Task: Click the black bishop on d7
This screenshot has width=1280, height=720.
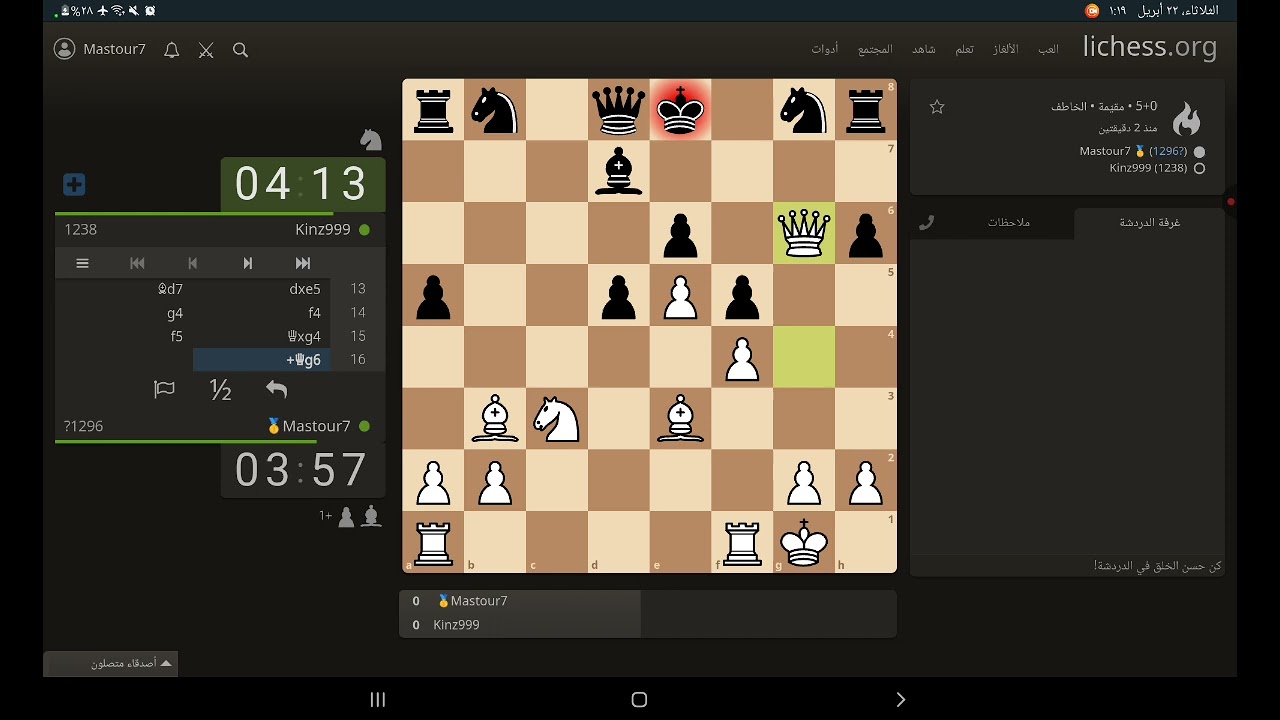Action: [x=618, y=171]
